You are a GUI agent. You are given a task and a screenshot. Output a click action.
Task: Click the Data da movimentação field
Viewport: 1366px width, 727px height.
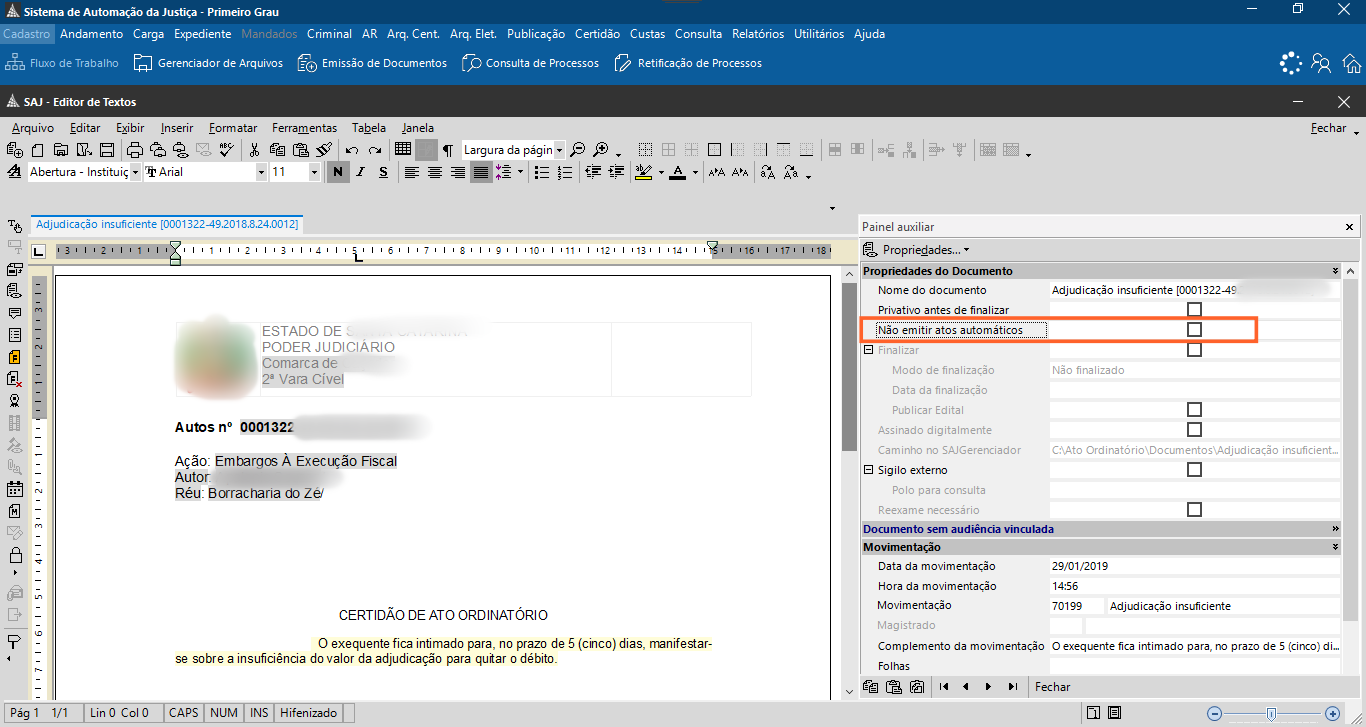pyautogui.click(x=1194, y=566)
